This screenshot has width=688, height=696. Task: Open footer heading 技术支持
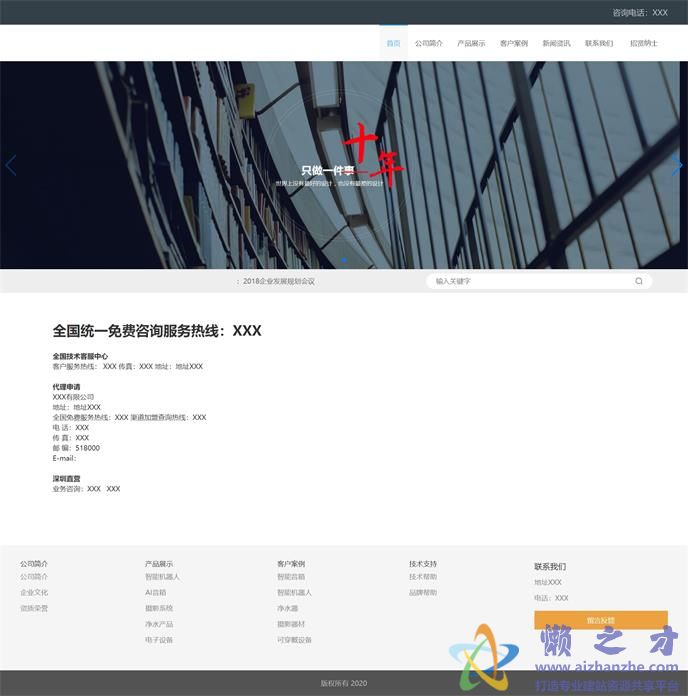tap(423, 564)
